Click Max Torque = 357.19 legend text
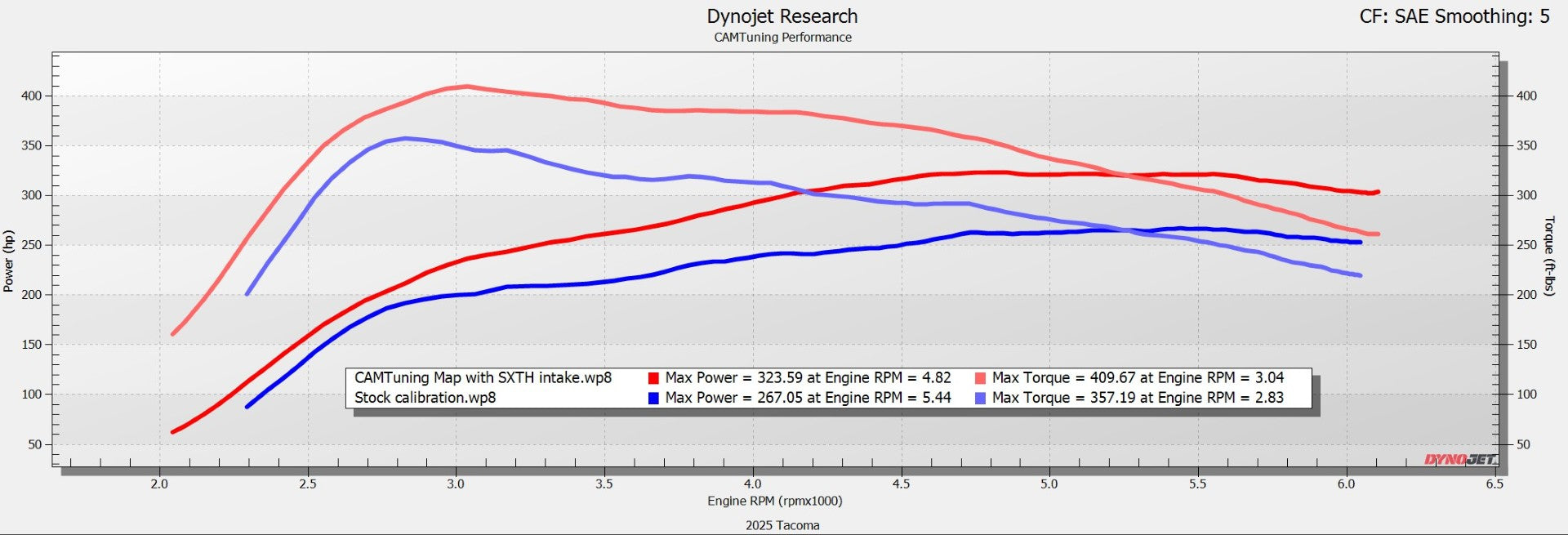This screenshot has width=1568, height=535. [1138, 398]
